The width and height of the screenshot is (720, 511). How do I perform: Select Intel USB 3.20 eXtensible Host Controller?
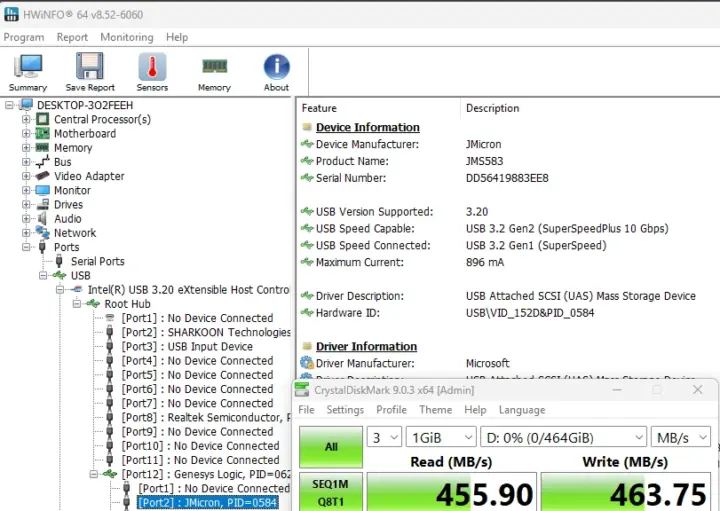point(188,290)
